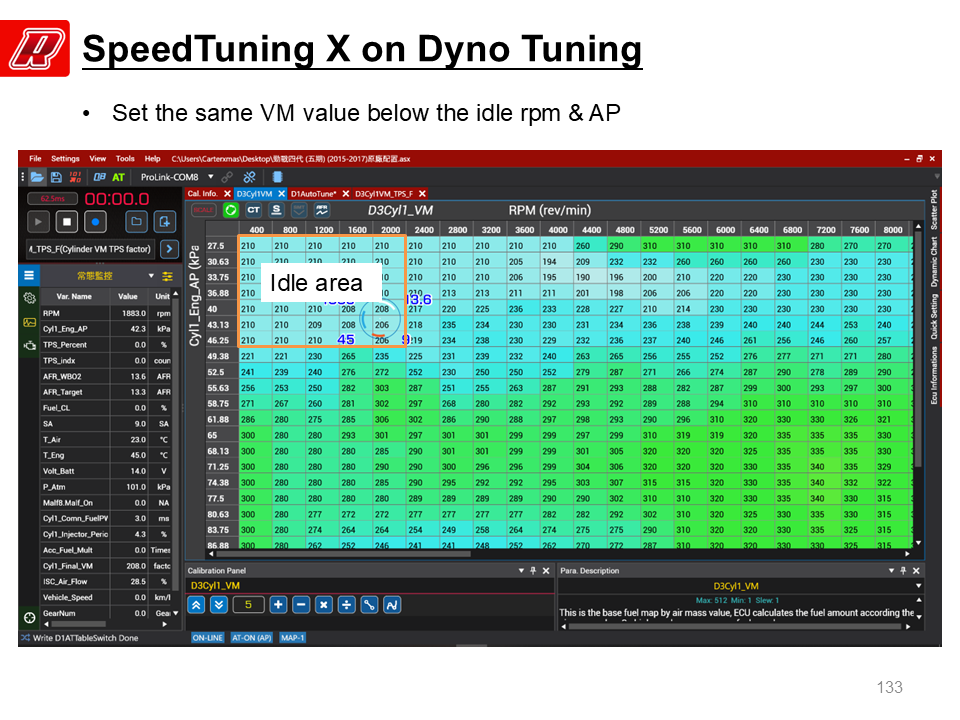Open the Settings menu
The image size is (960, 720).
coord(66,159)
